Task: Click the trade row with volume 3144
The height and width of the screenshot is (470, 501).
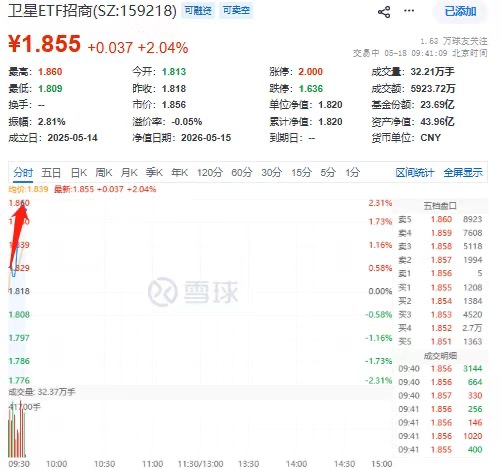Action: point(440,369)
